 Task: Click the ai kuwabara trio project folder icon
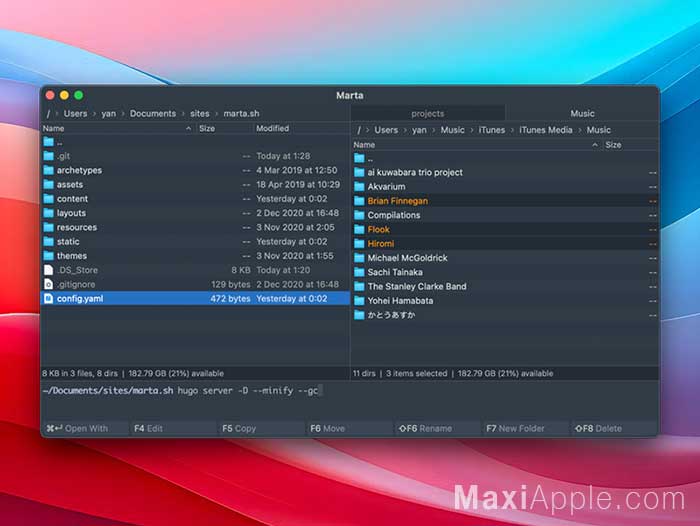pyautogui.click(x=359, y=172)
